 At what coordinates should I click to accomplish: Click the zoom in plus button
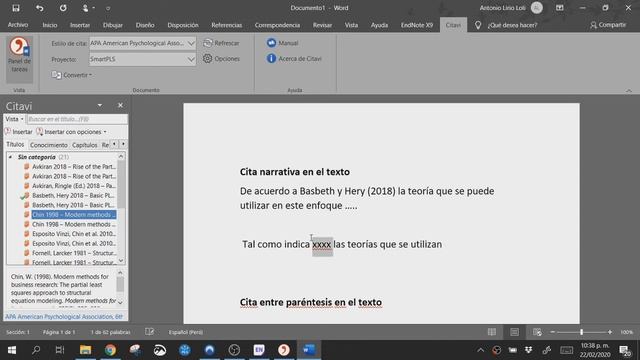[x=610, y=332]
